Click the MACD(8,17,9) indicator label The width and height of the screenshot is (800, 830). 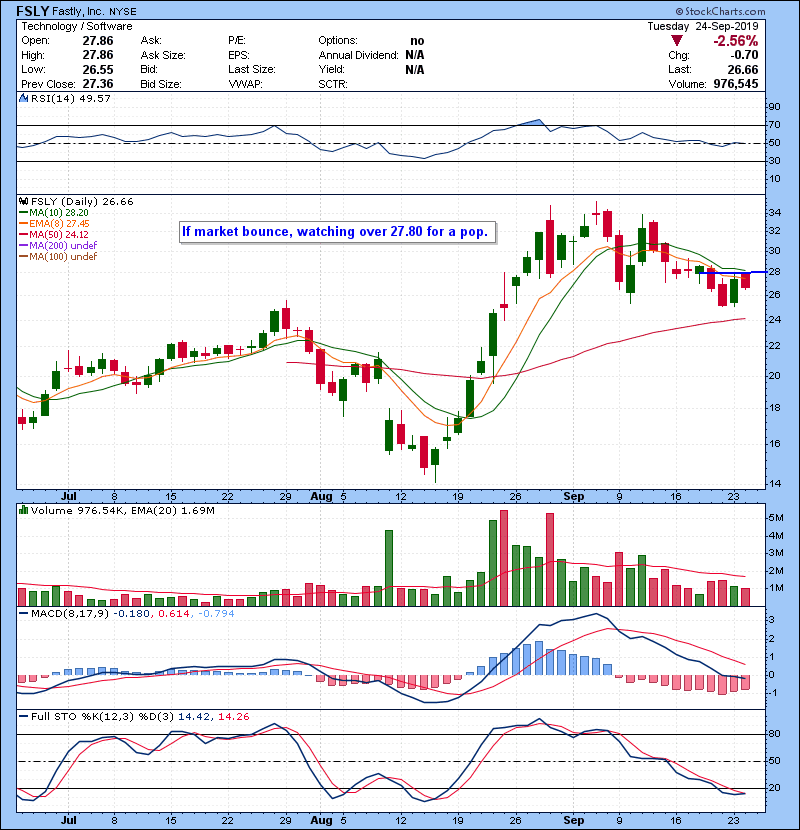click(x=70, y=614)
